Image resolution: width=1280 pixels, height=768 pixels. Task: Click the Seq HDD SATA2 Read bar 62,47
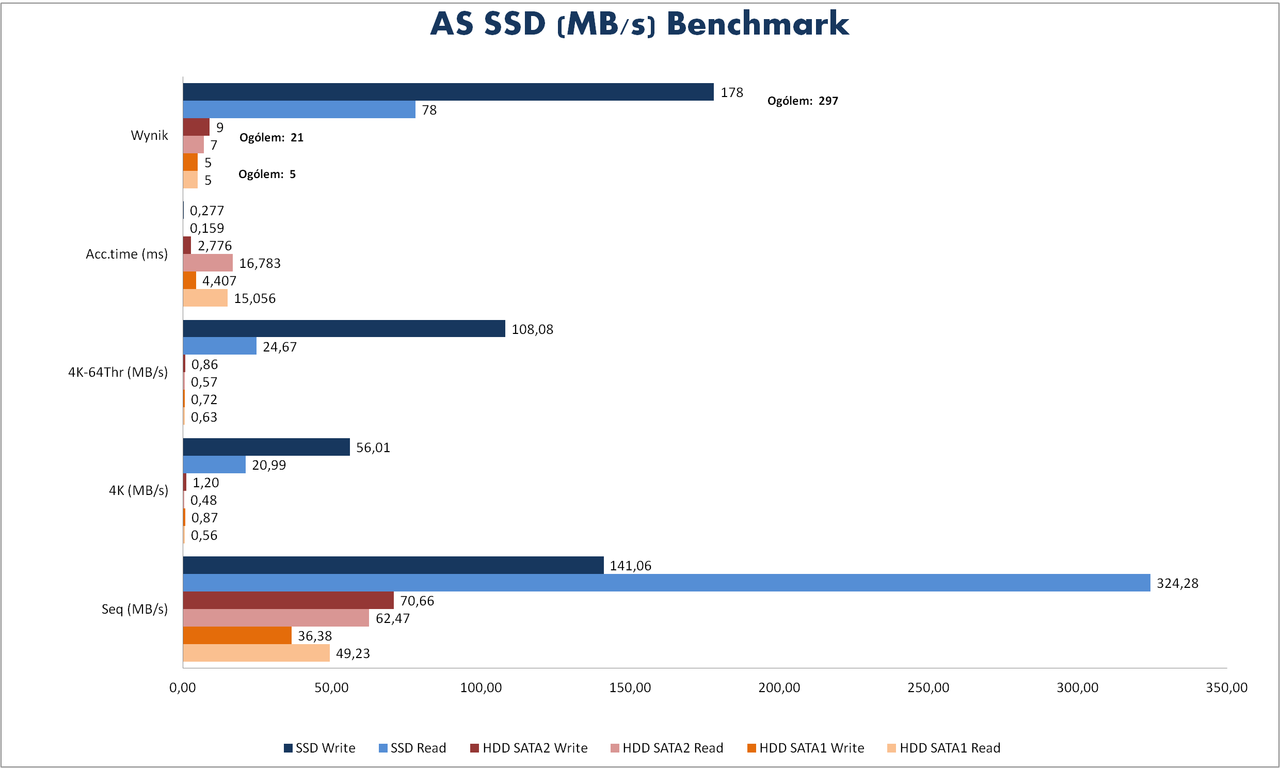pos(276,618)
